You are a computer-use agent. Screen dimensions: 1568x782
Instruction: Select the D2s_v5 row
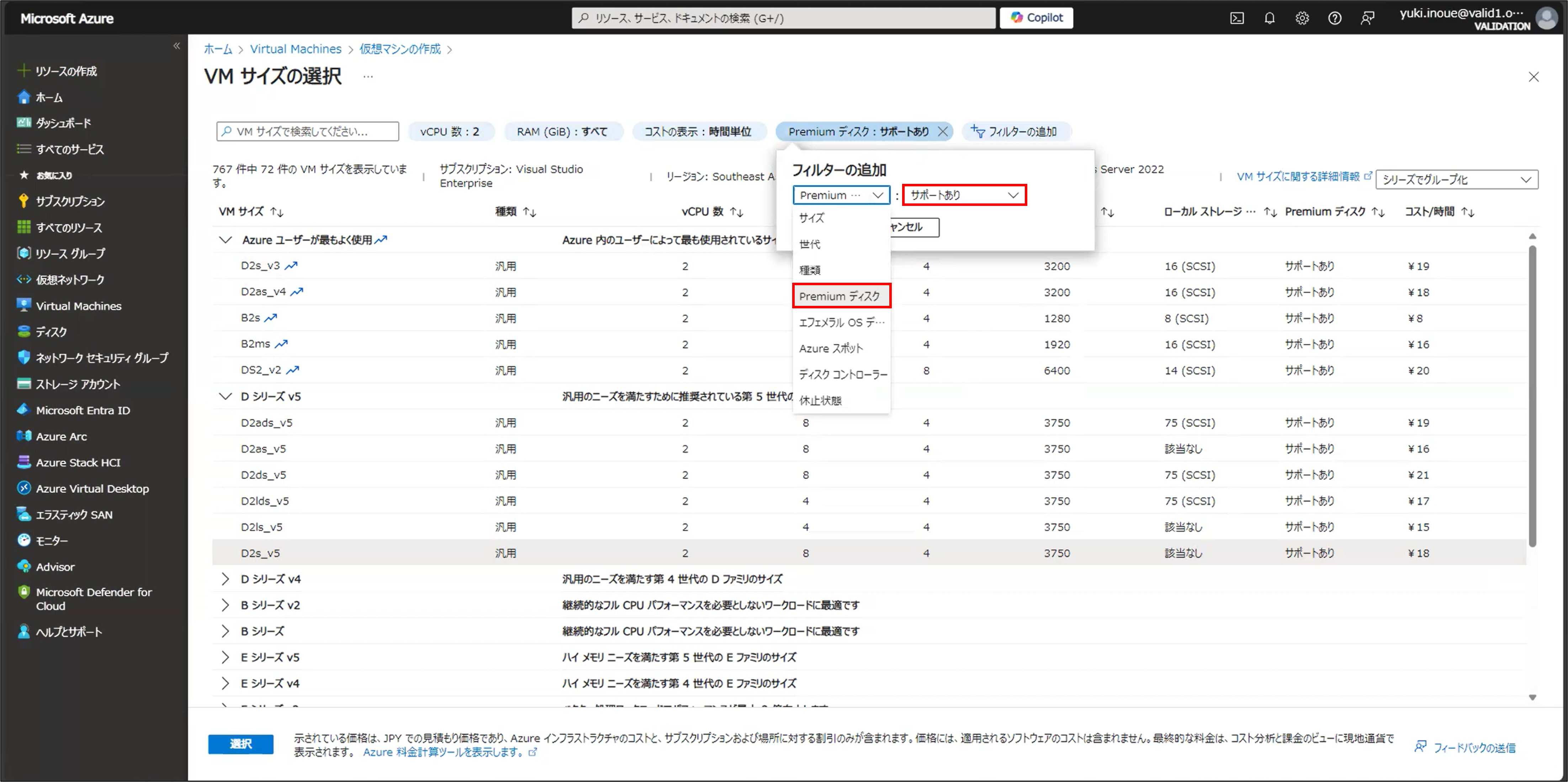[869, 553]
